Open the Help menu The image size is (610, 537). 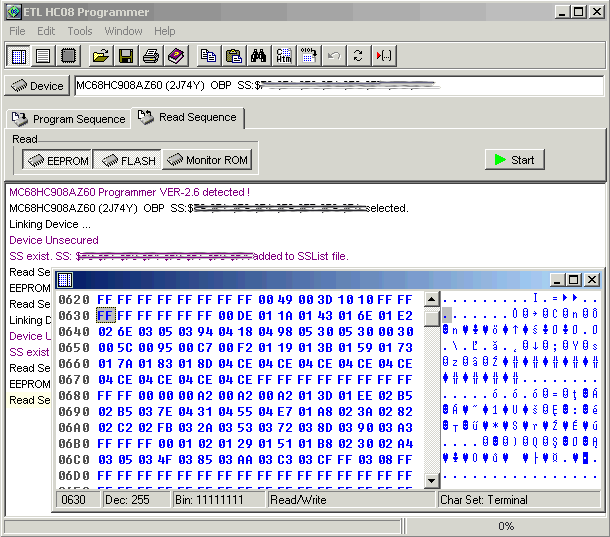(x=165, y=31)
